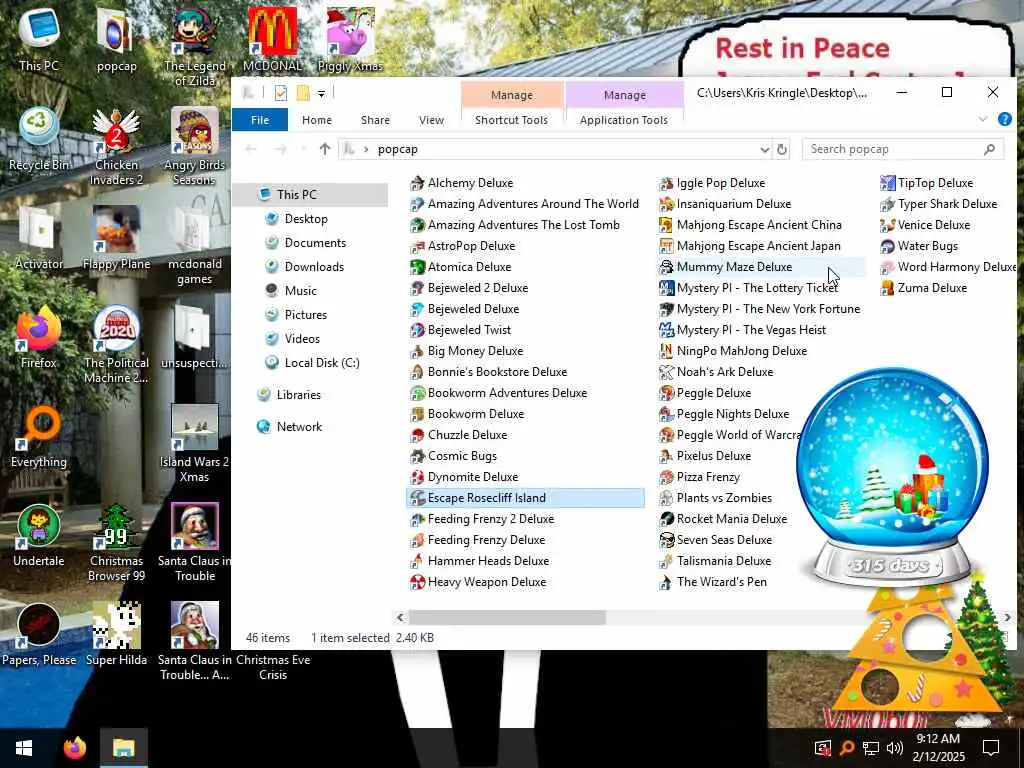Open the Application Tools tab
Image resolution: width=1024 pixels, height=768 pixels.
[x=624, y=120]
